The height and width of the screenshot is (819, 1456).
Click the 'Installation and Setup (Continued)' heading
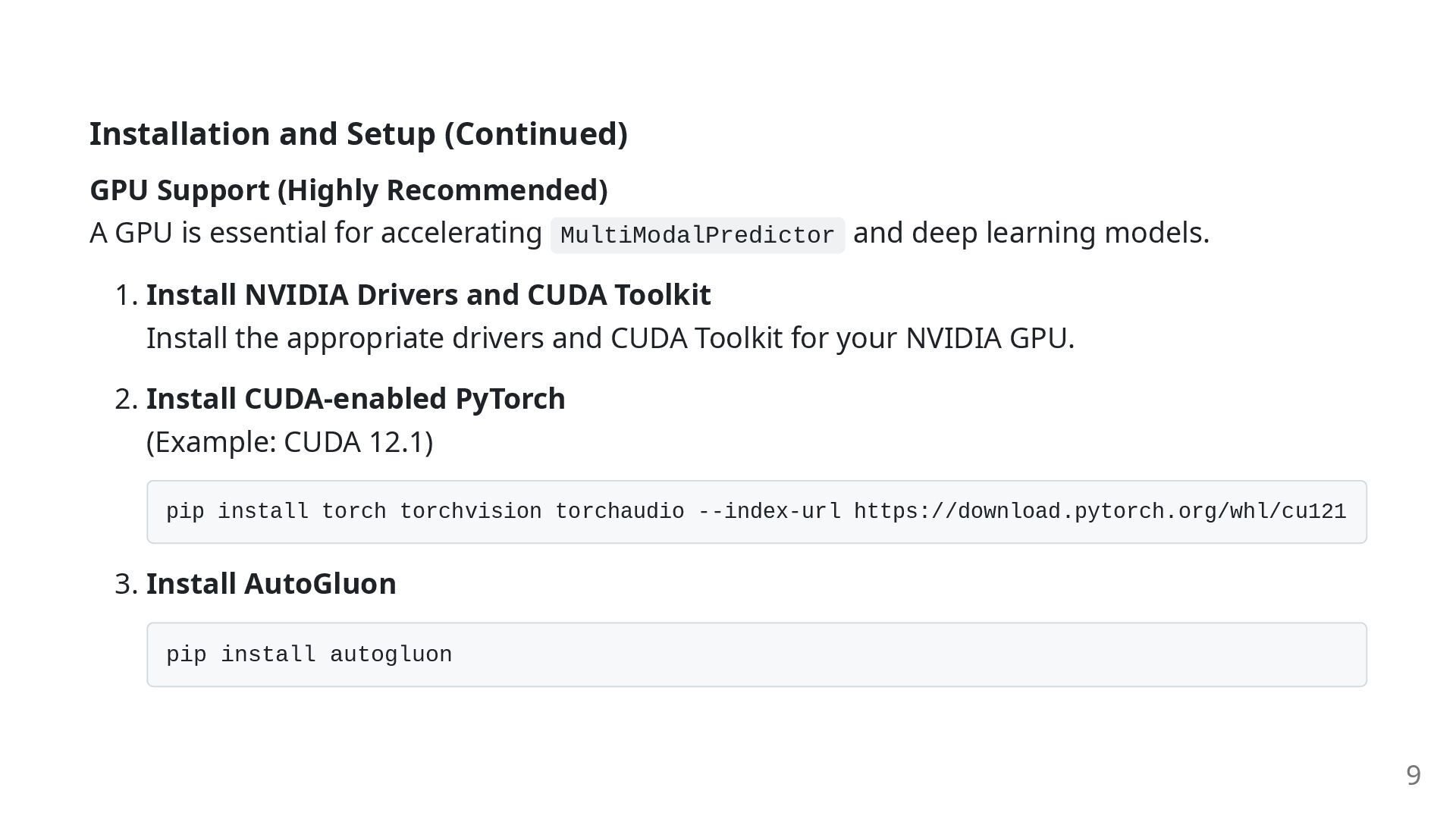tap(359, 134)
